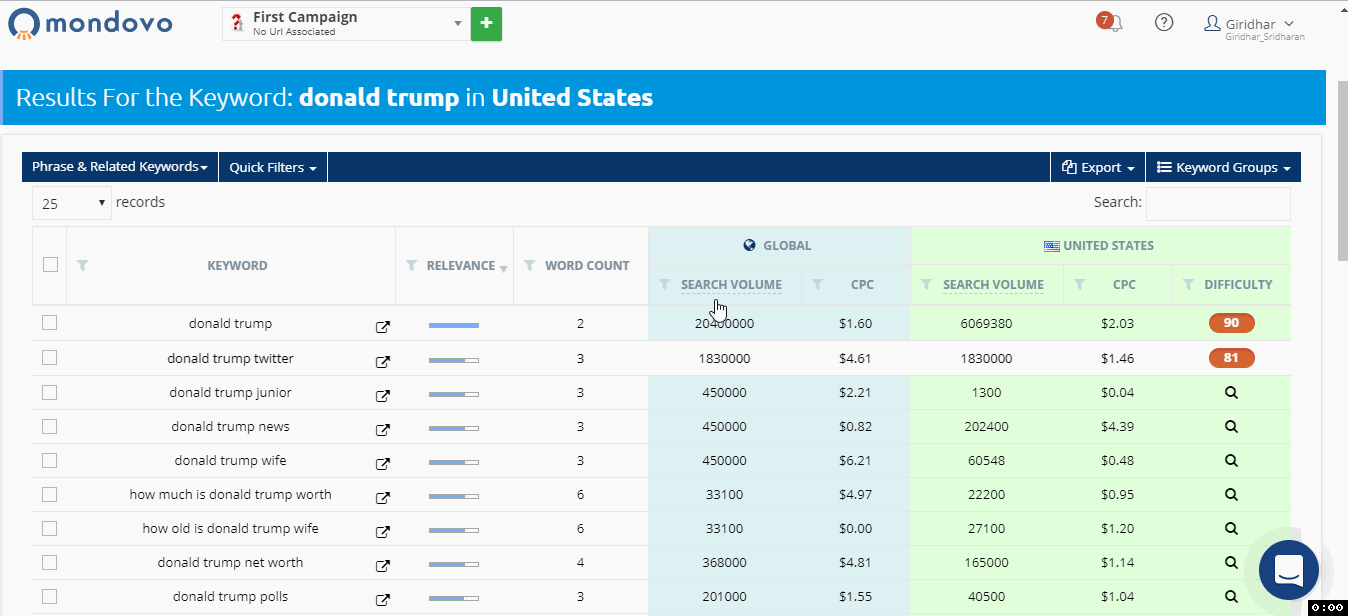Open the Export dropdown menu

pyautogui.click(x=1098, y=167)
